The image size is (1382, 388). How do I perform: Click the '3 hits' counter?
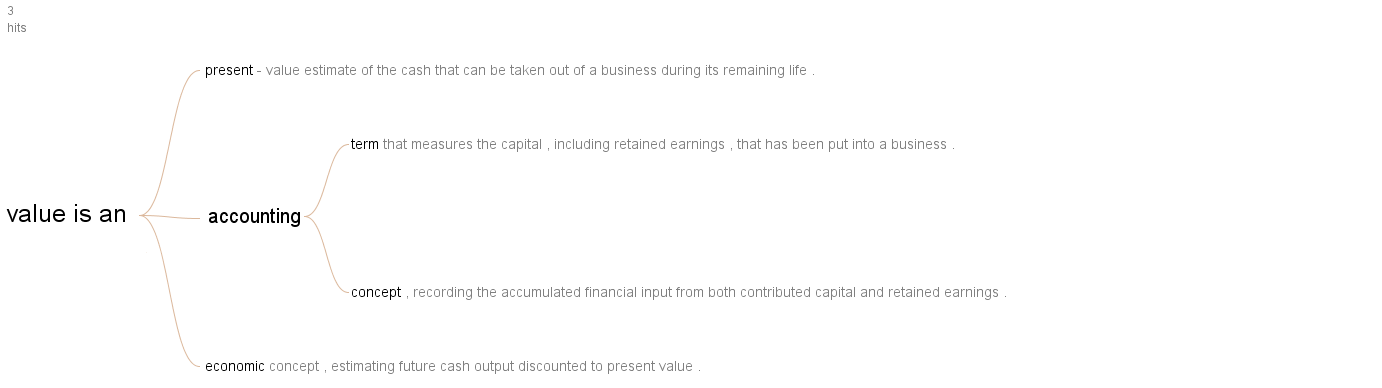(x=16, y=19)
